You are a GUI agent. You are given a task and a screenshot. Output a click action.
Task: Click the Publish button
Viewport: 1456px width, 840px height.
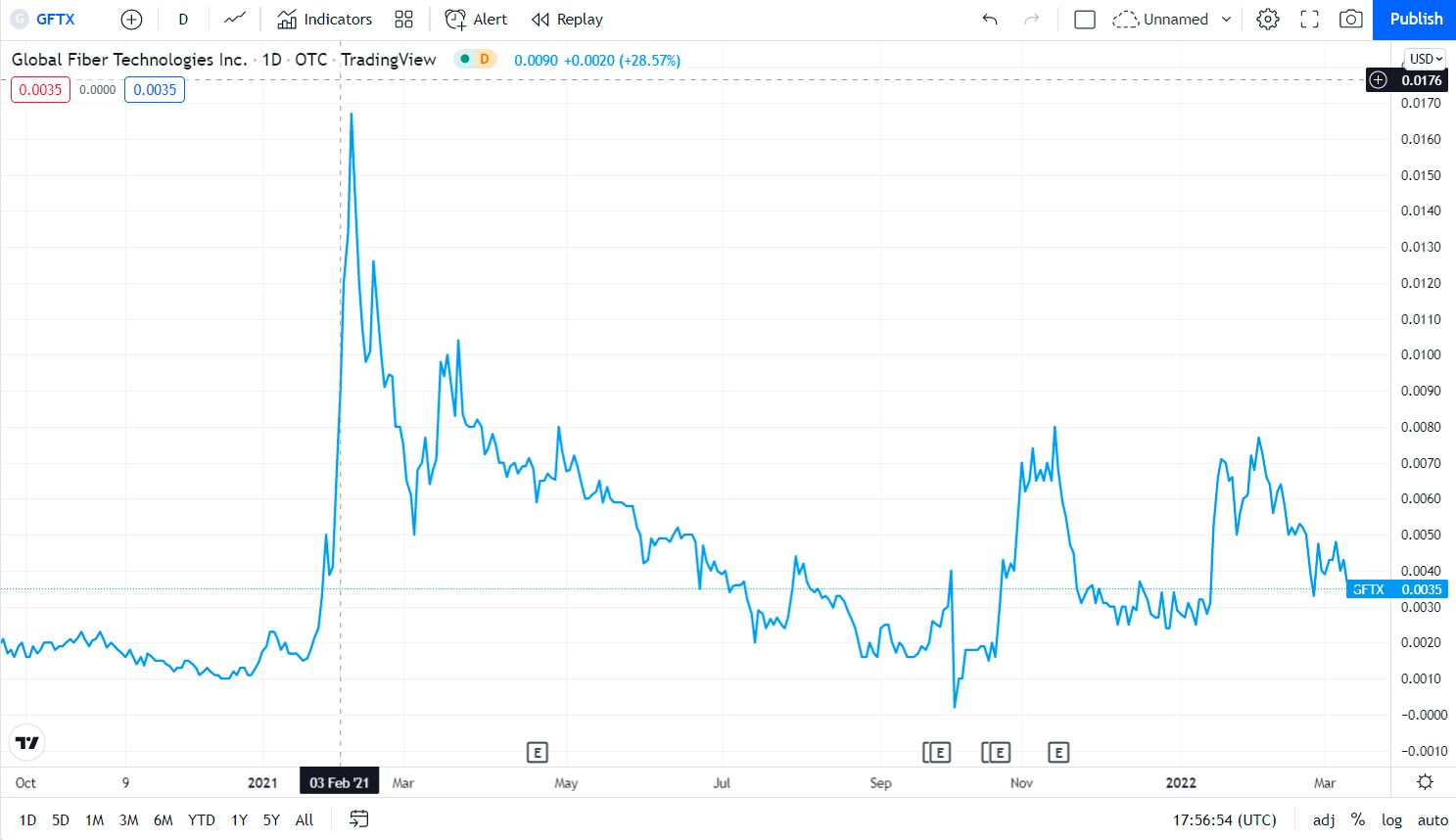[1415, 20]
